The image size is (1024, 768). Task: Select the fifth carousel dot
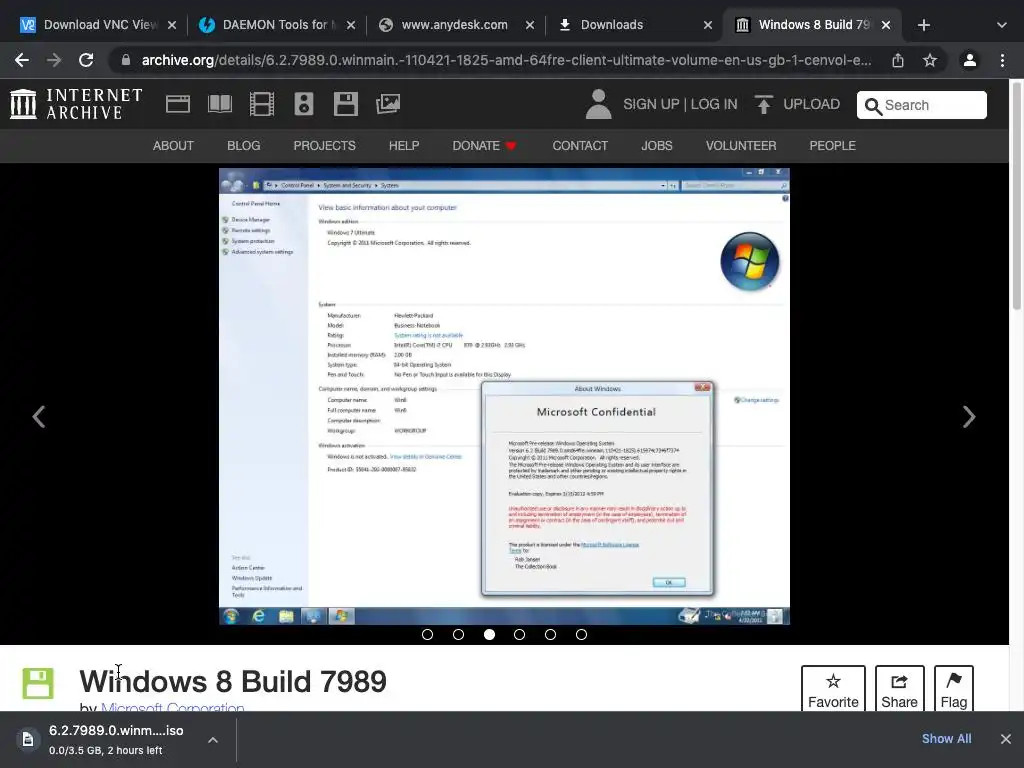551,635
